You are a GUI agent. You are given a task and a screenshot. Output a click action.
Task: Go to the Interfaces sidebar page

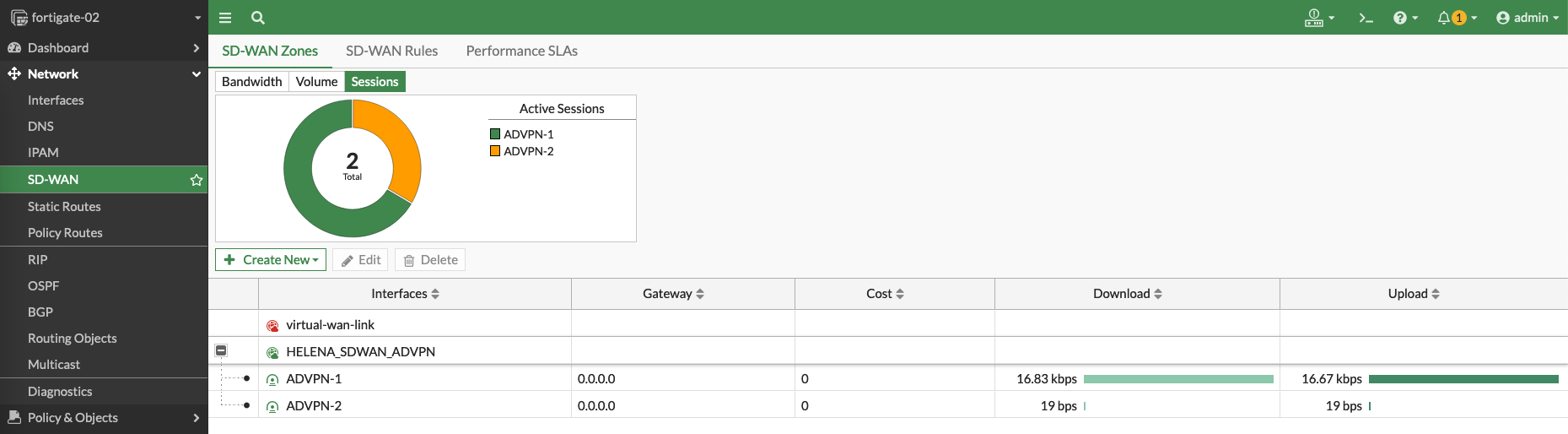tap(56, 100)
